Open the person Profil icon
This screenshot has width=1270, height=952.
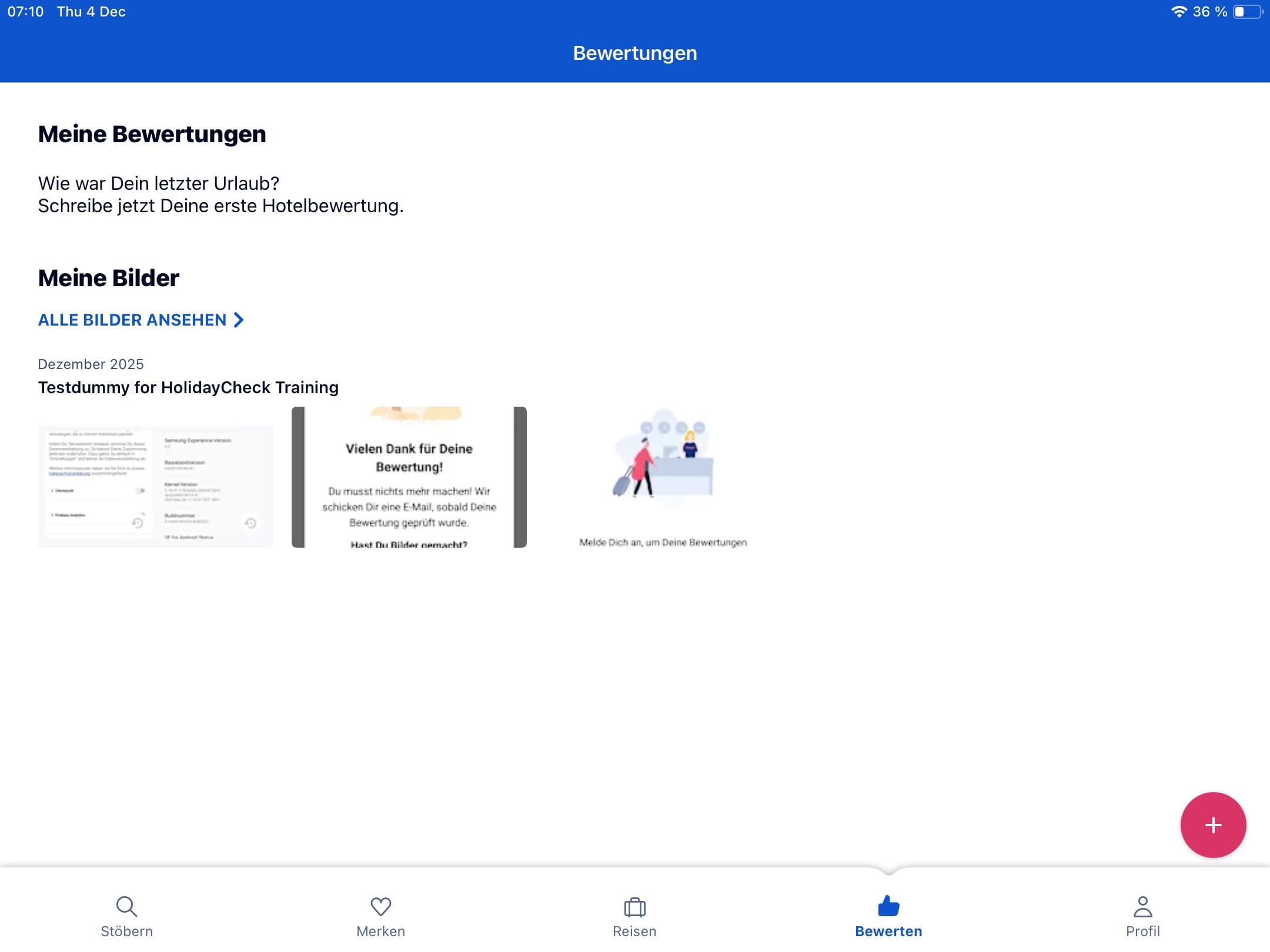1142,906
